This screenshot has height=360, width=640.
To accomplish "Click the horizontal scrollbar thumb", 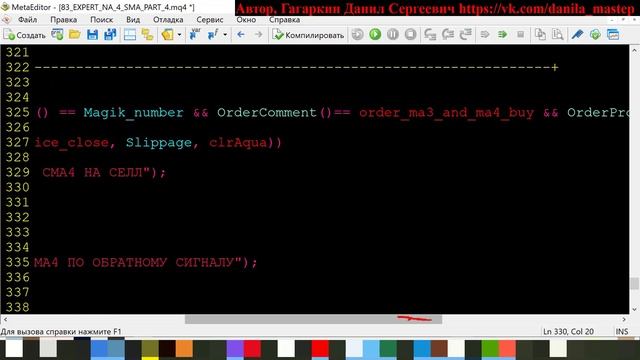I will (313, 319).
